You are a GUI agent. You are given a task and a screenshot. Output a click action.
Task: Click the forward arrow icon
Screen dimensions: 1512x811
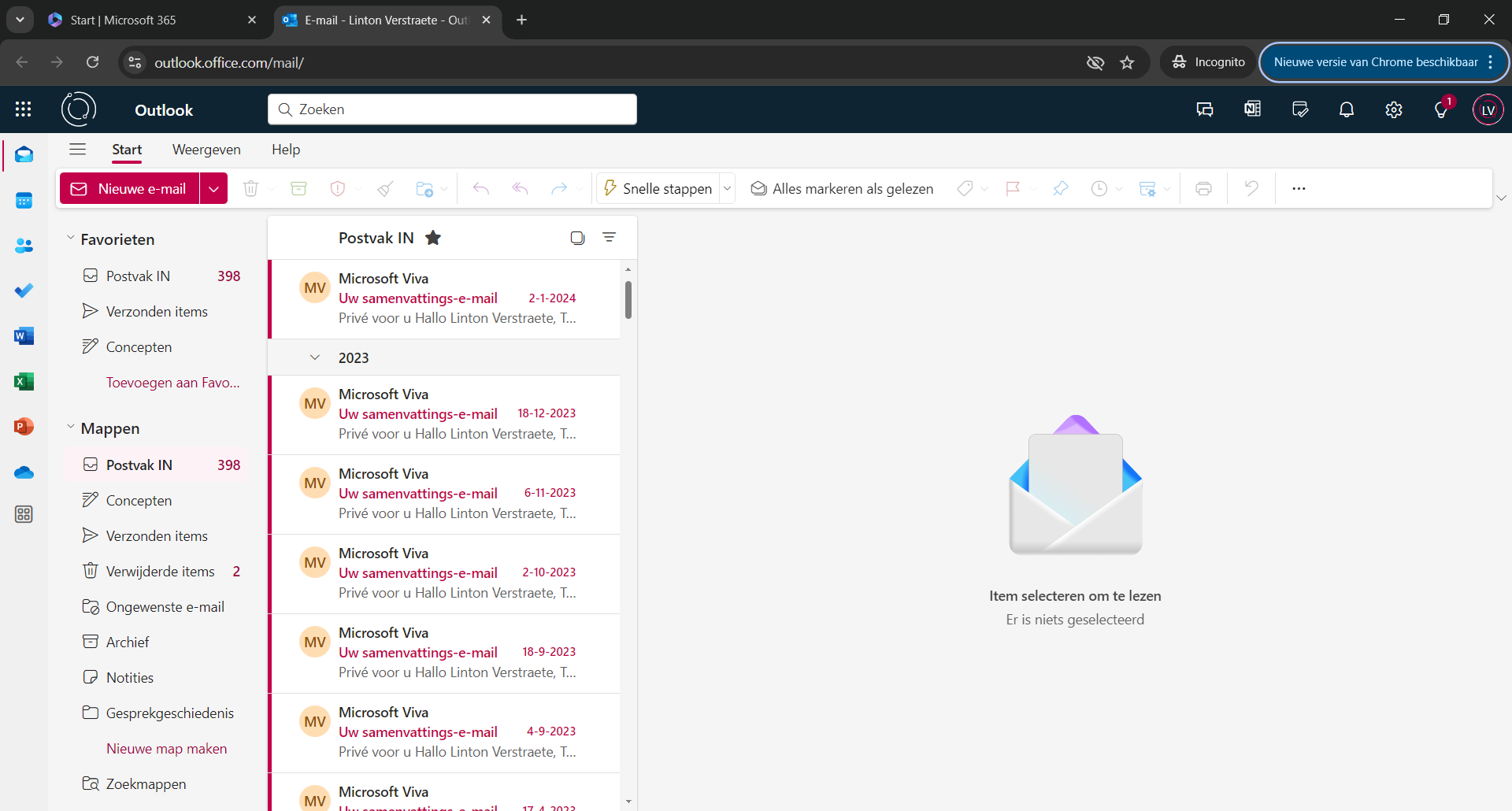559,188
